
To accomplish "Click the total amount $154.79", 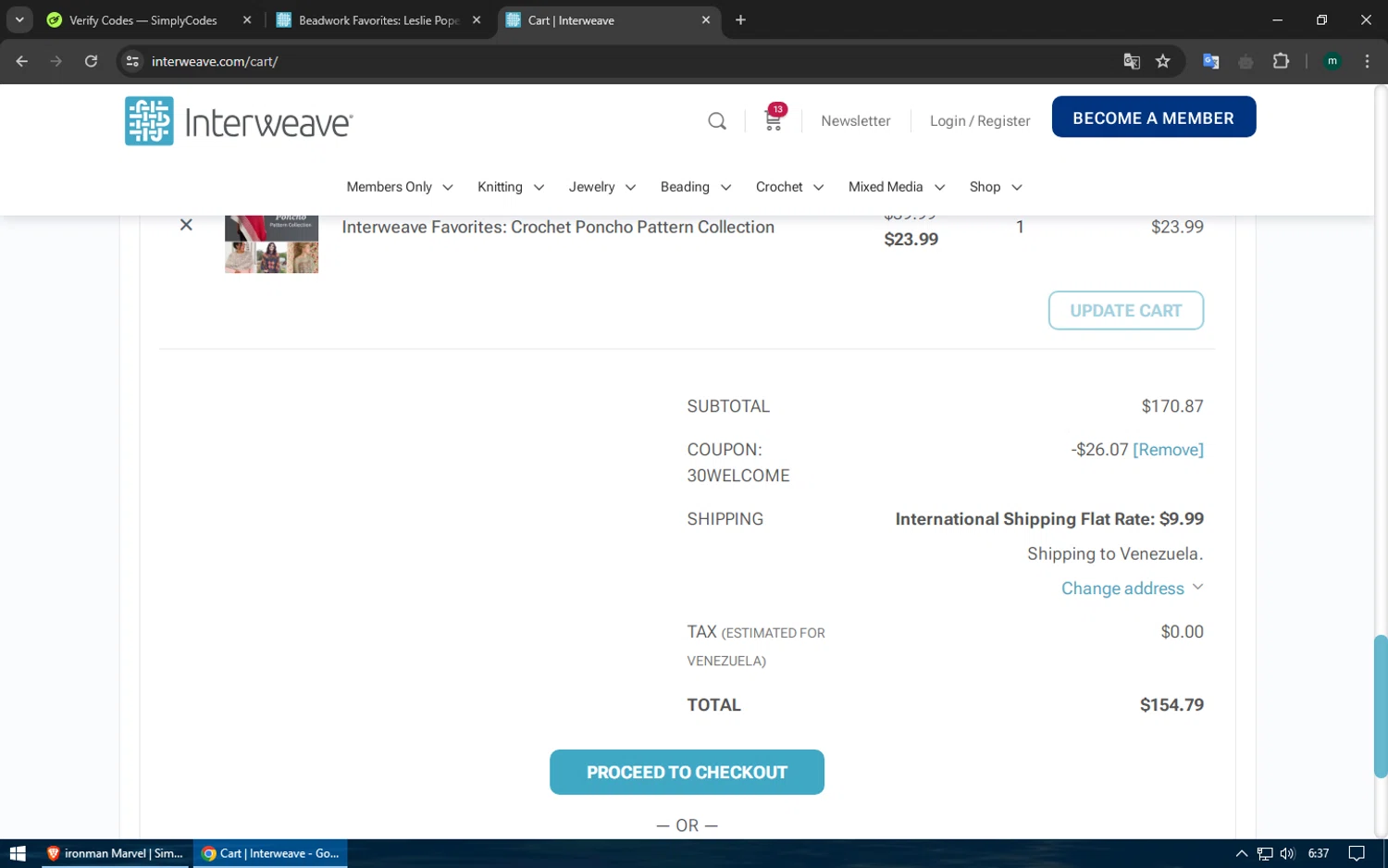I will (1171, 705).
